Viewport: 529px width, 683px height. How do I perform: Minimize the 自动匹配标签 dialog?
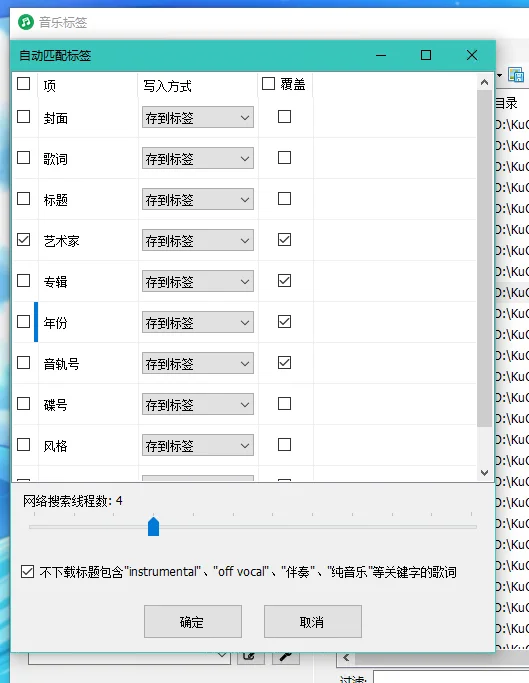click(x=381, y=55)
